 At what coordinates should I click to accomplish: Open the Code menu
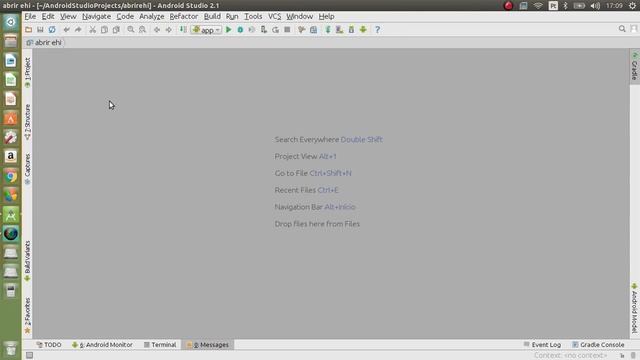pos(125,16)
